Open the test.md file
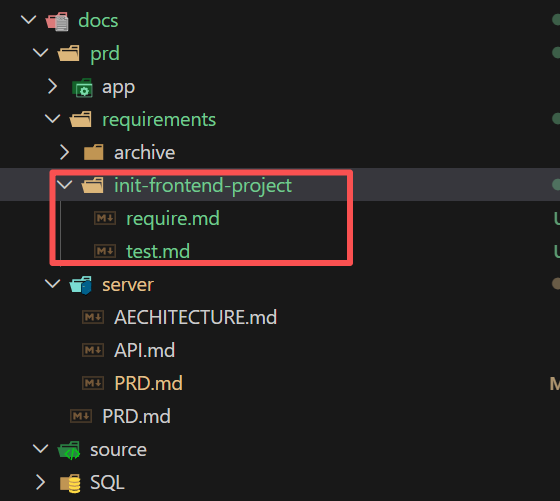560x501 pixels. pos(158,251)
